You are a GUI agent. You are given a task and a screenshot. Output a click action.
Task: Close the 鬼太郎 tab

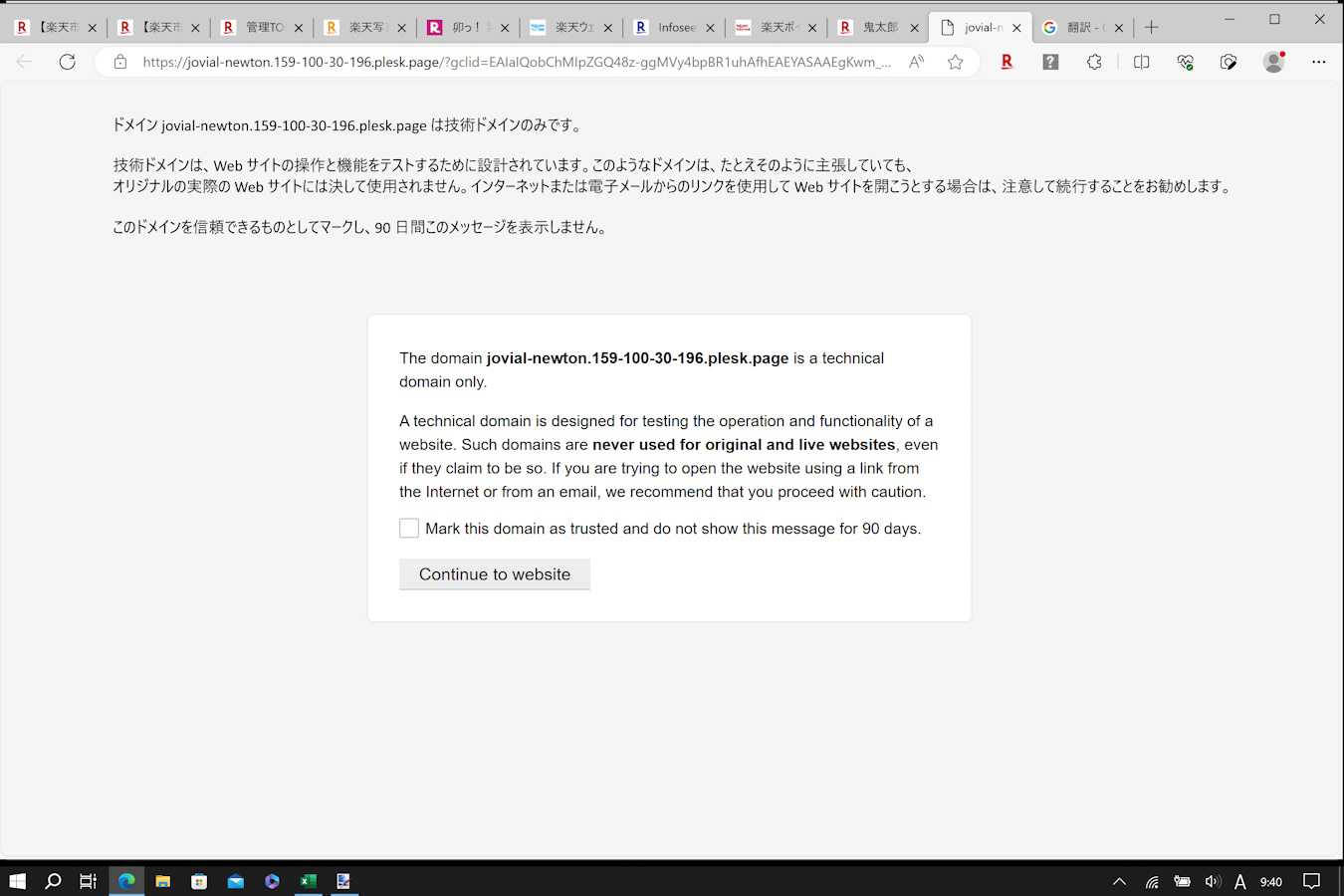(x=915, y=28)
